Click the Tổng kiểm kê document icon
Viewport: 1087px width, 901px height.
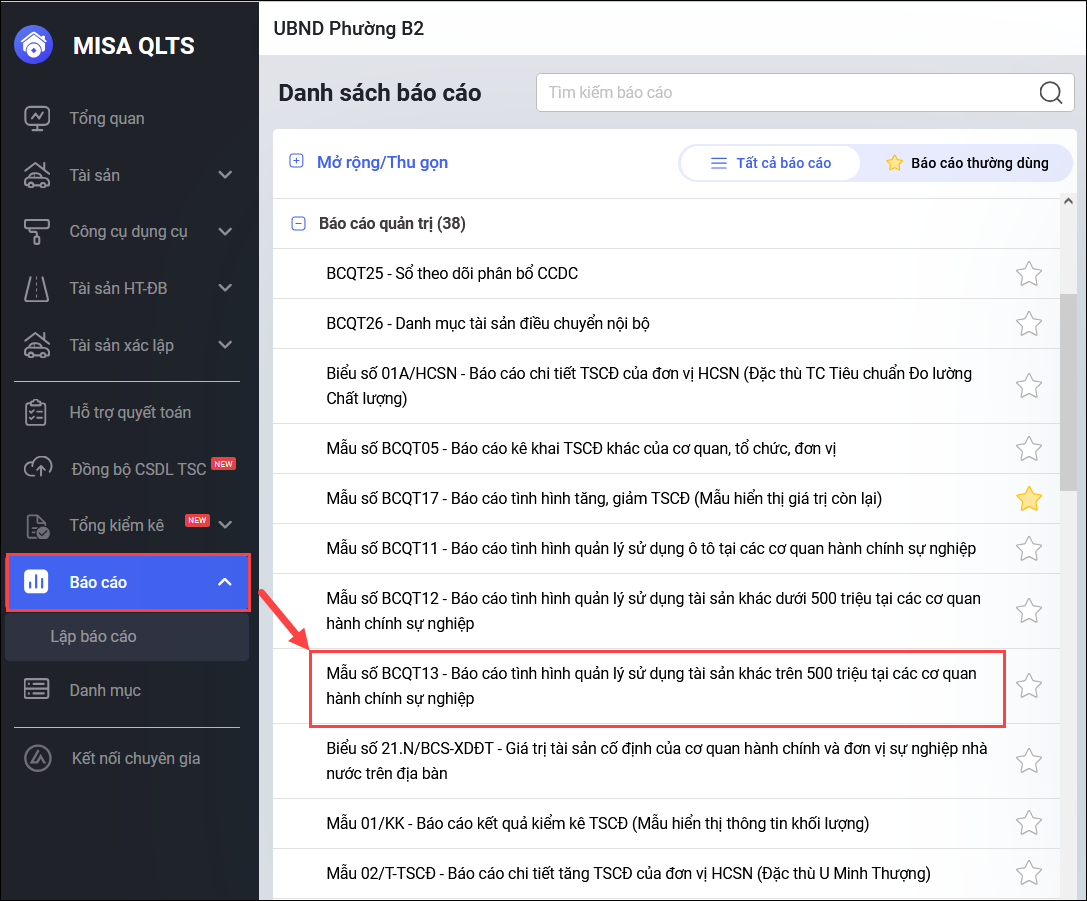coord(37,526)
